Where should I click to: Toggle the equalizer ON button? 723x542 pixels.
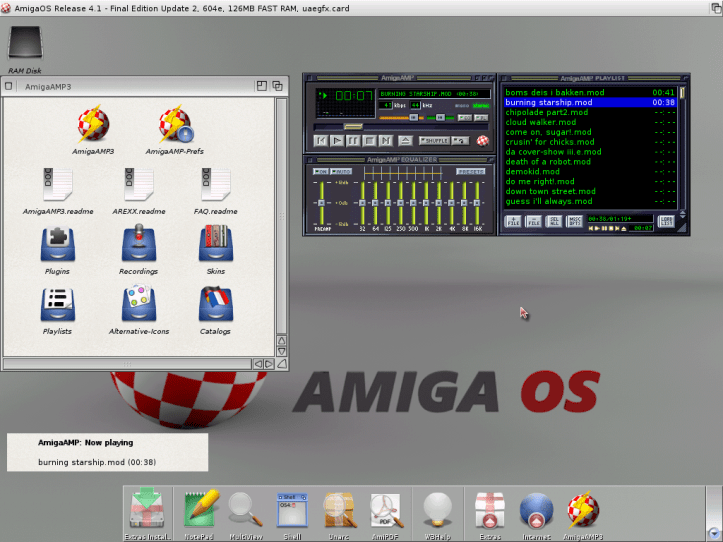[320, 172]
